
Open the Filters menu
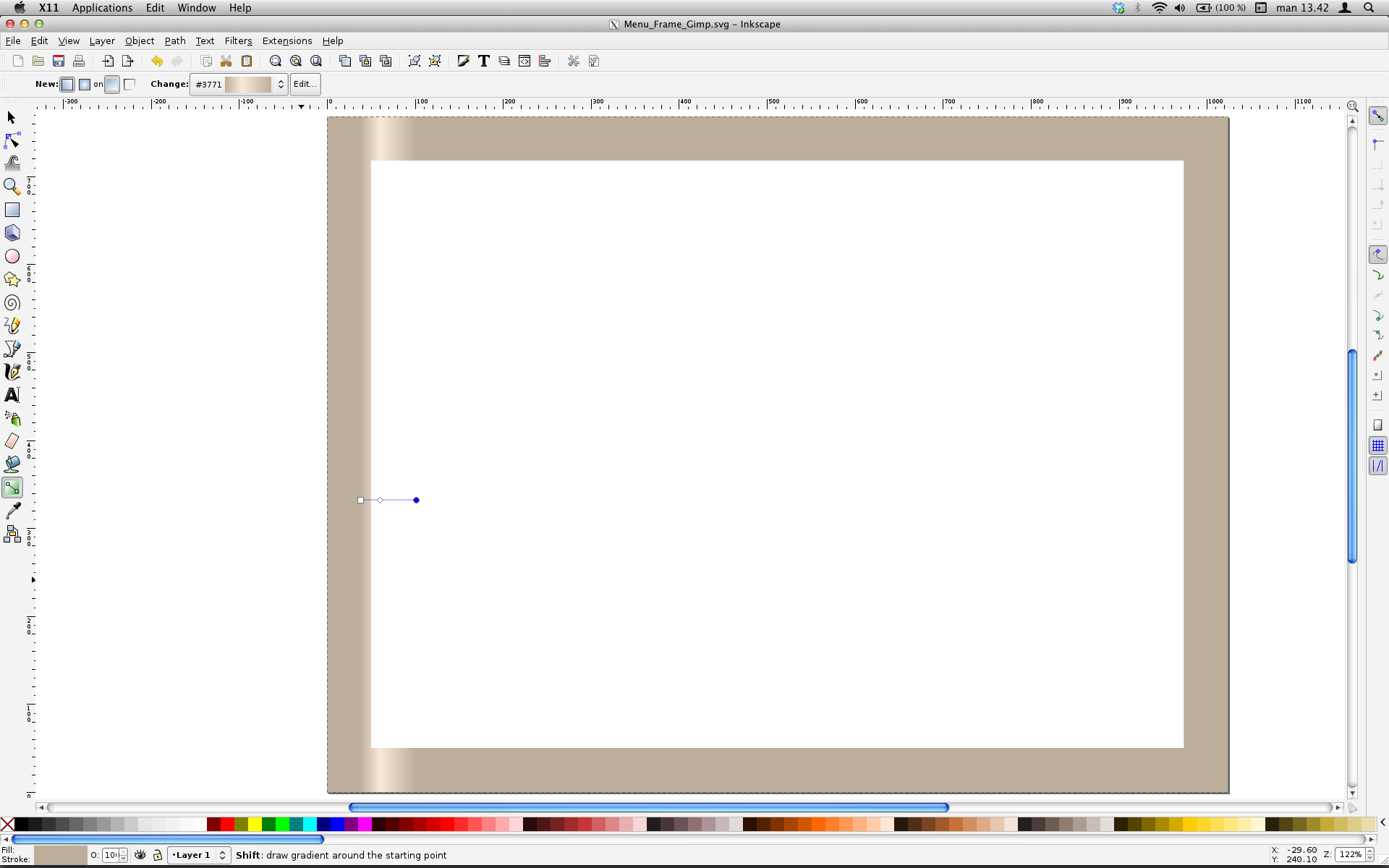(238, 41)
